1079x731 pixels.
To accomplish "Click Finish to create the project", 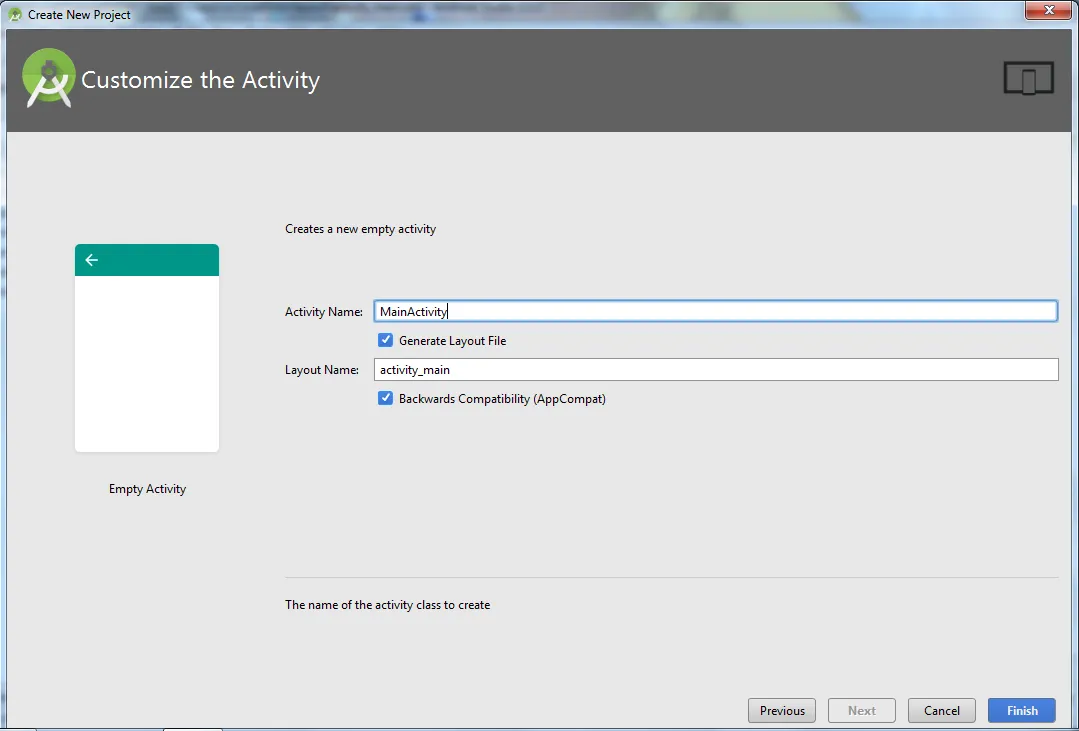I will (1022, 710).
